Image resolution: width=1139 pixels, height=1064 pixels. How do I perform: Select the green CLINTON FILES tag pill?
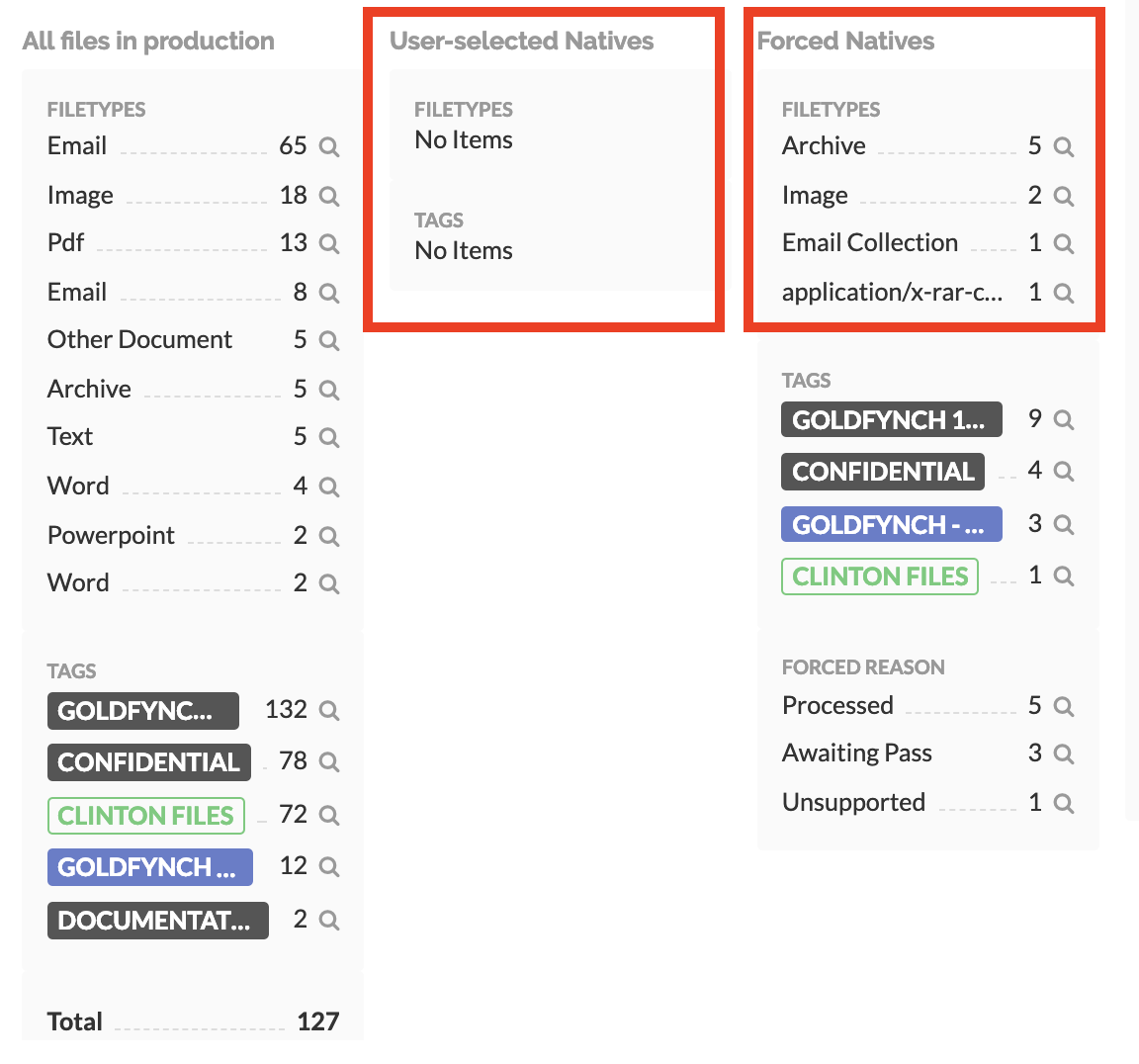tap(145, 815)
